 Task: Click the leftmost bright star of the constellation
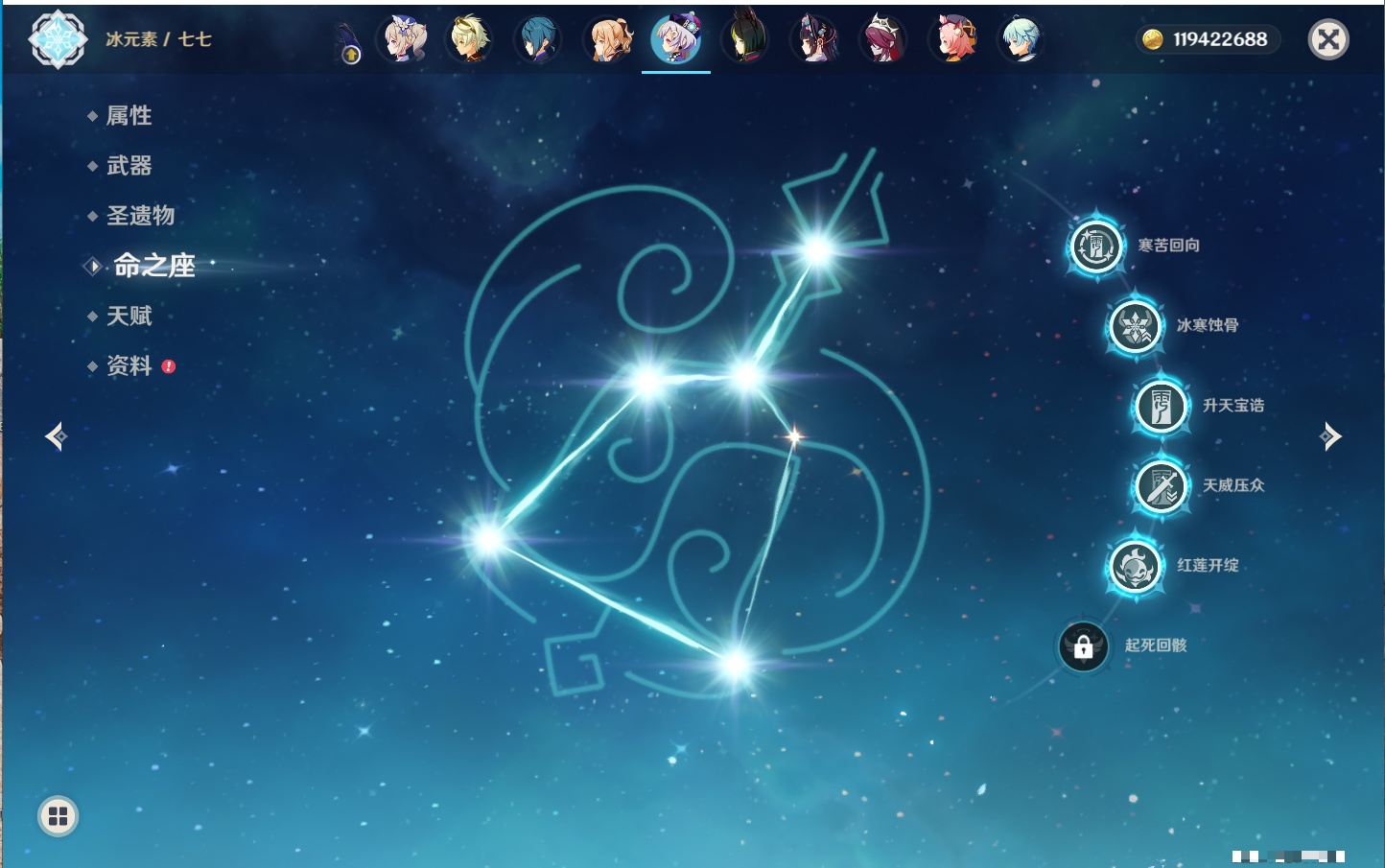(x=487, y=539)
